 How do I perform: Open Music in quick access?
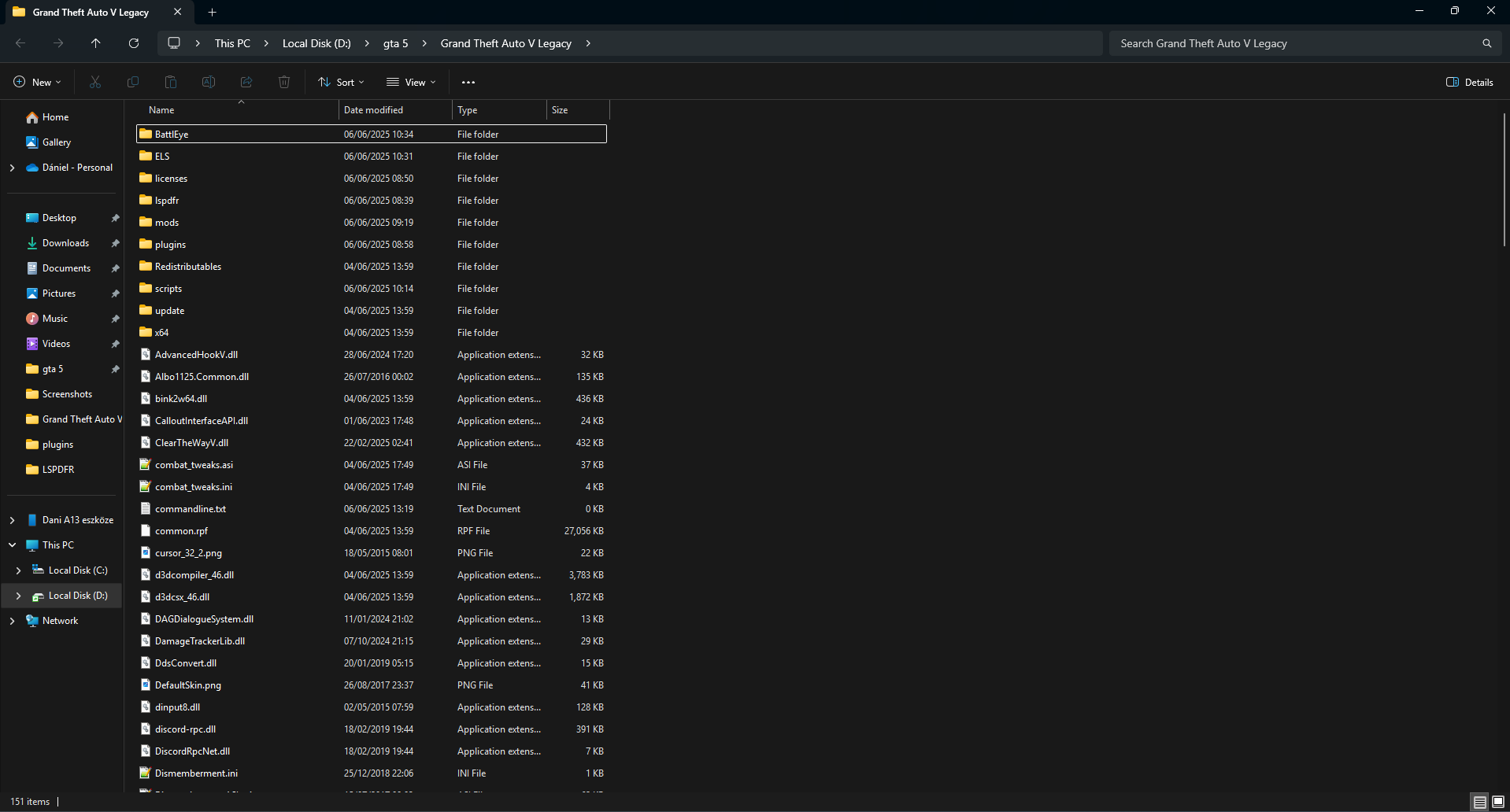(x=55, y=319)
